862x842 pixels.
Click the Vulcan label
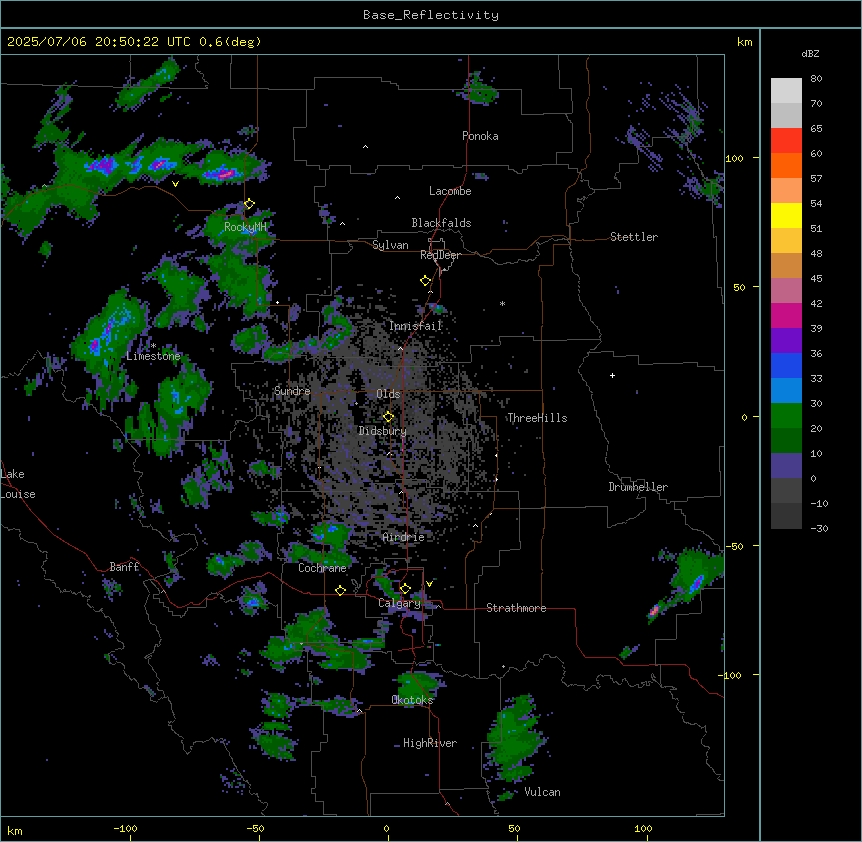coord(542,792)
